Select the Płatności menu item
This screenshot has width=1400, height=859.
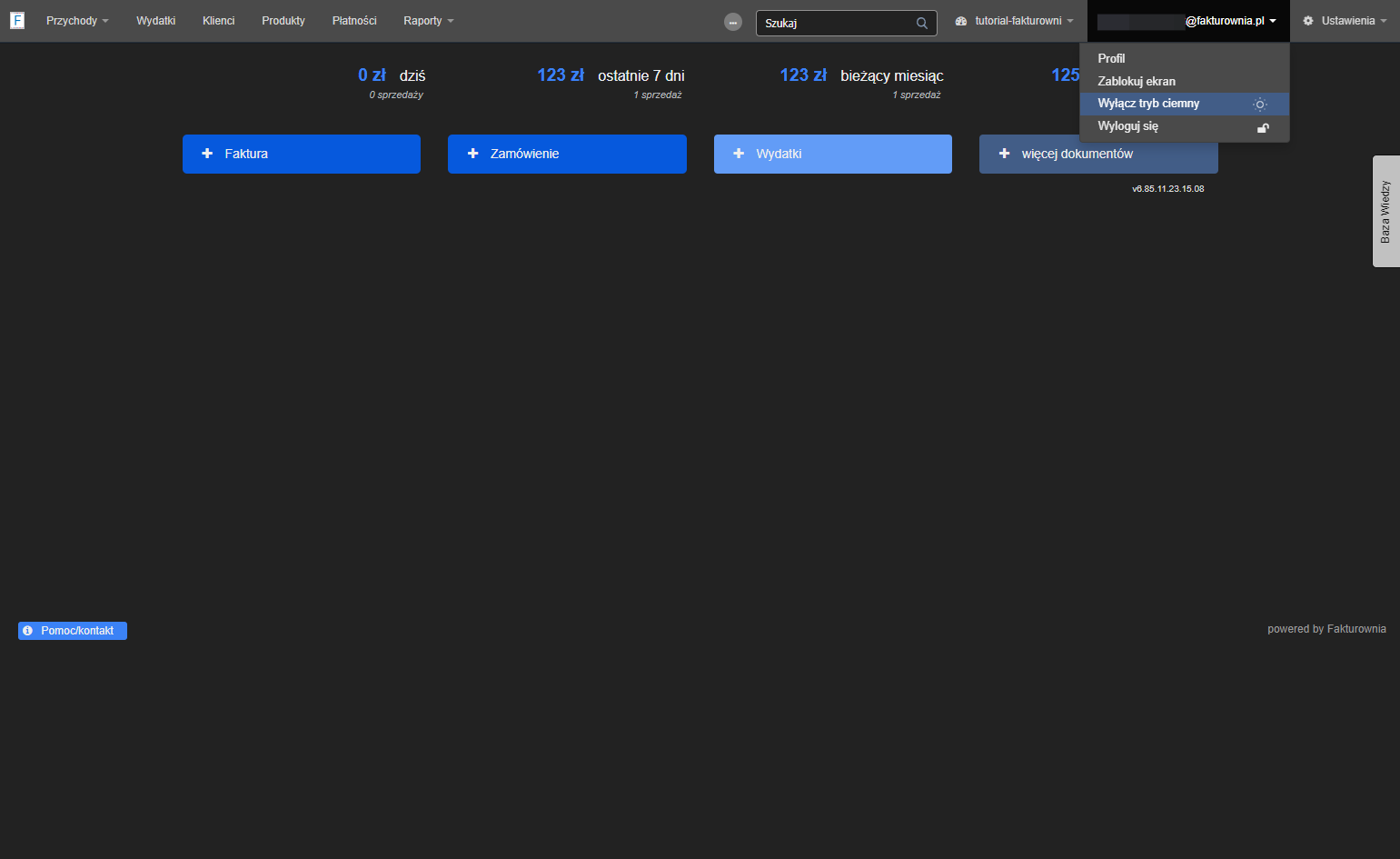[x=354, y=21]
